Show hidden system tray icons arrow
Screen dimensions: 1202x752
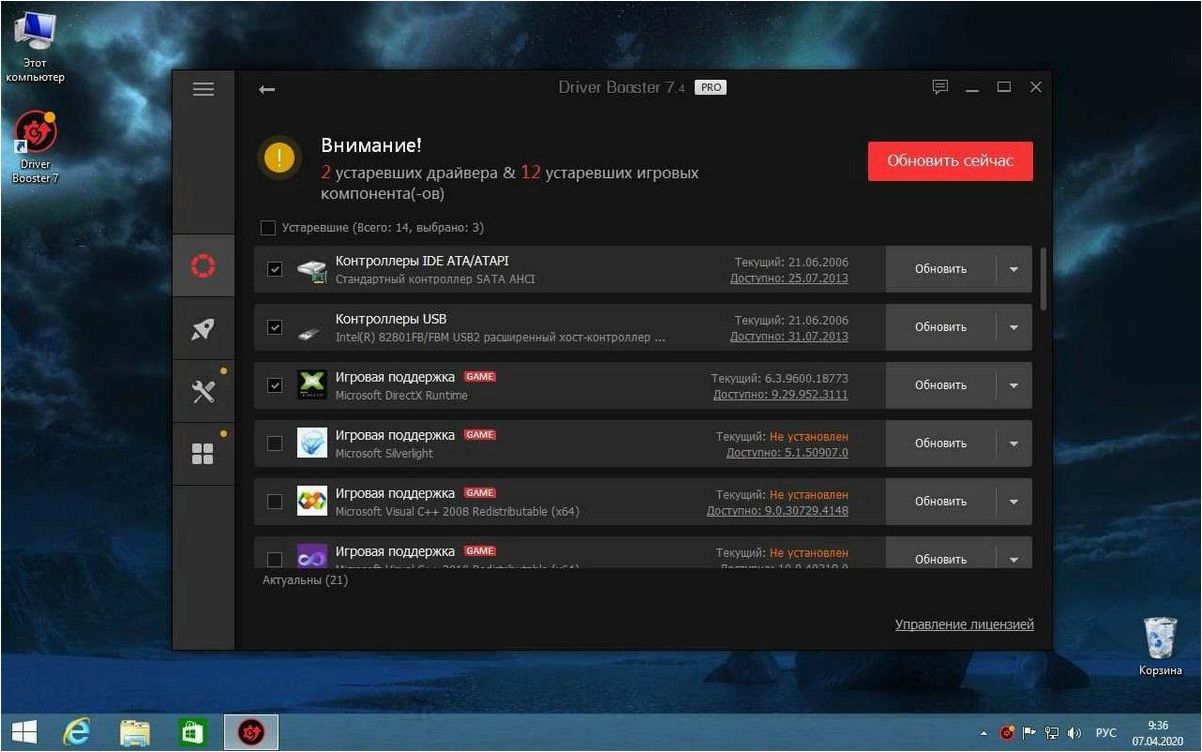(x=983, y=733)
